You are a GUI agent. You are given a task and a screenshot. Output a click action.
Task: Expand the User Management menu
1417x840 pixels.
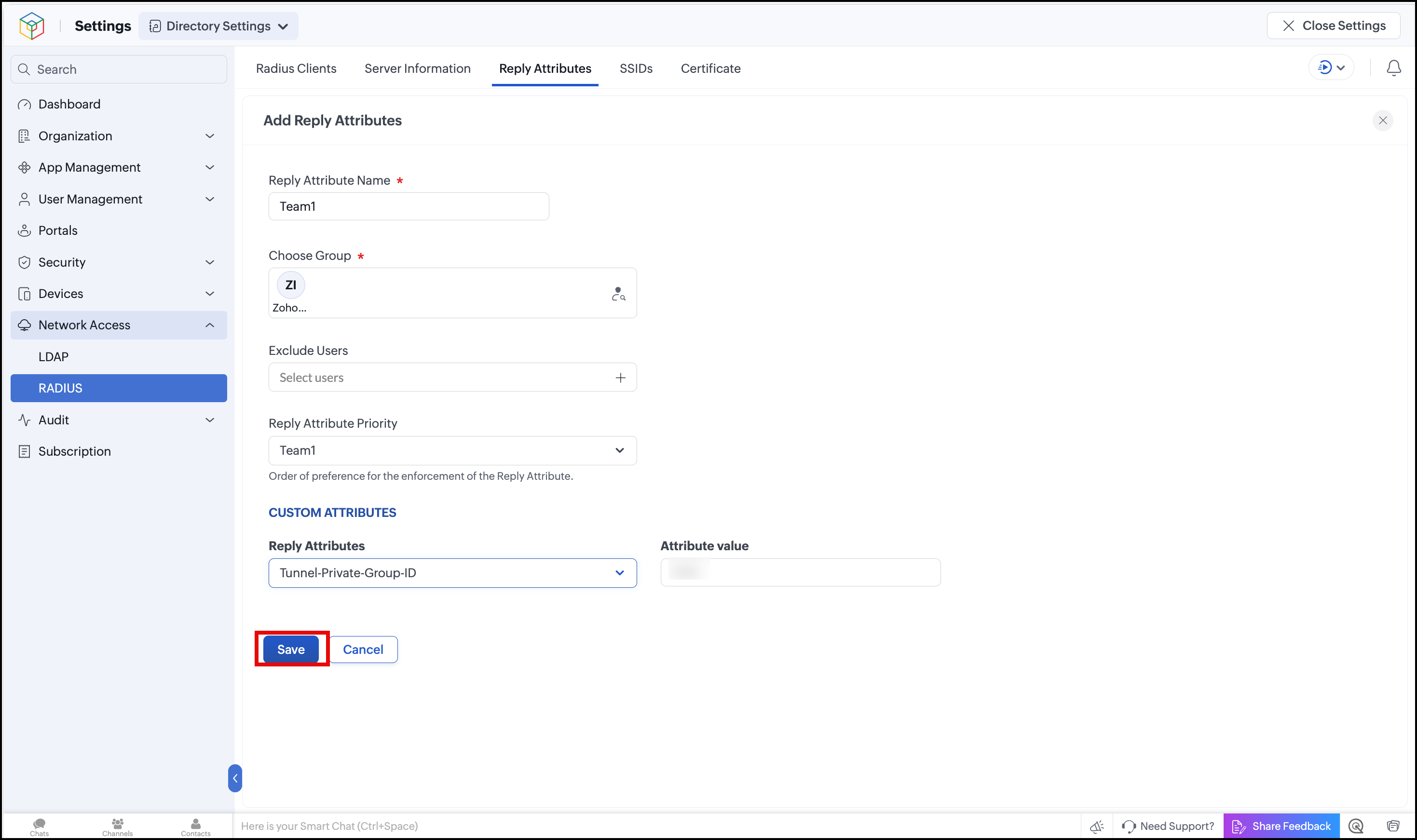click(209, 199)
